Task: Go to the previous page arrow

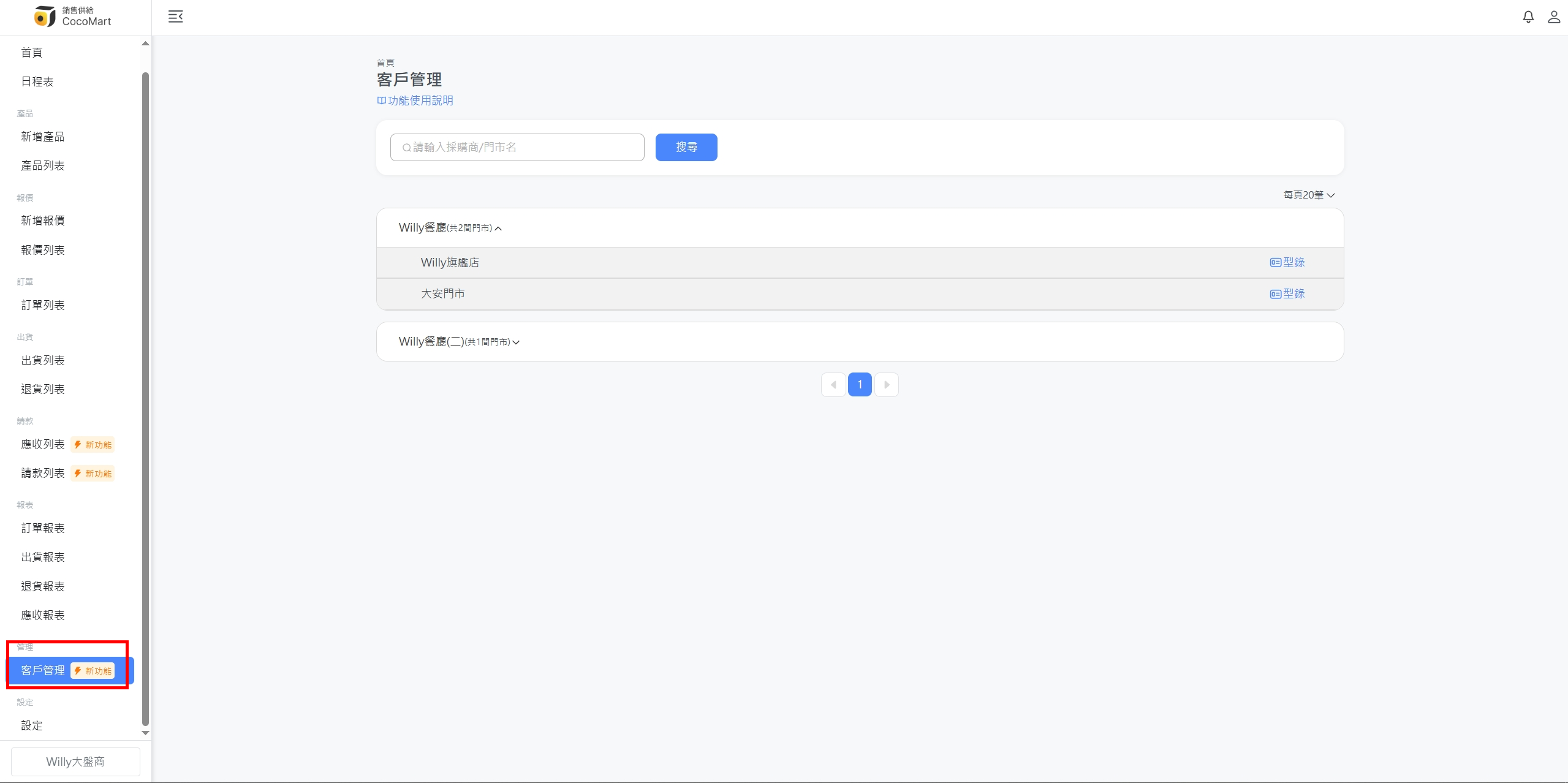Action: (x=833, y=385)
